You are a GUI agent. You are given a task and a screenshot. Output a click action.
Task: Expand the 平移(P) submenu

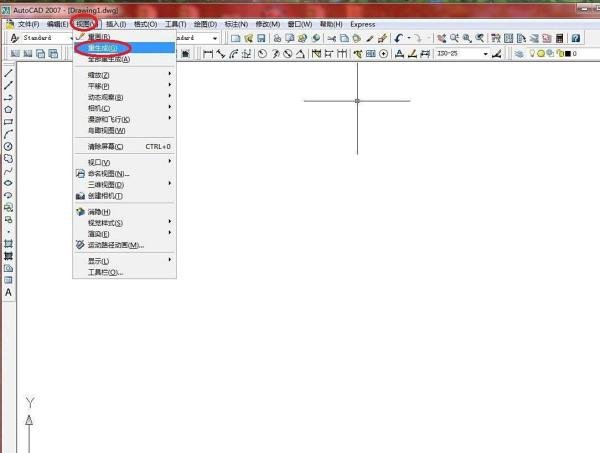(x=124, y=86)
